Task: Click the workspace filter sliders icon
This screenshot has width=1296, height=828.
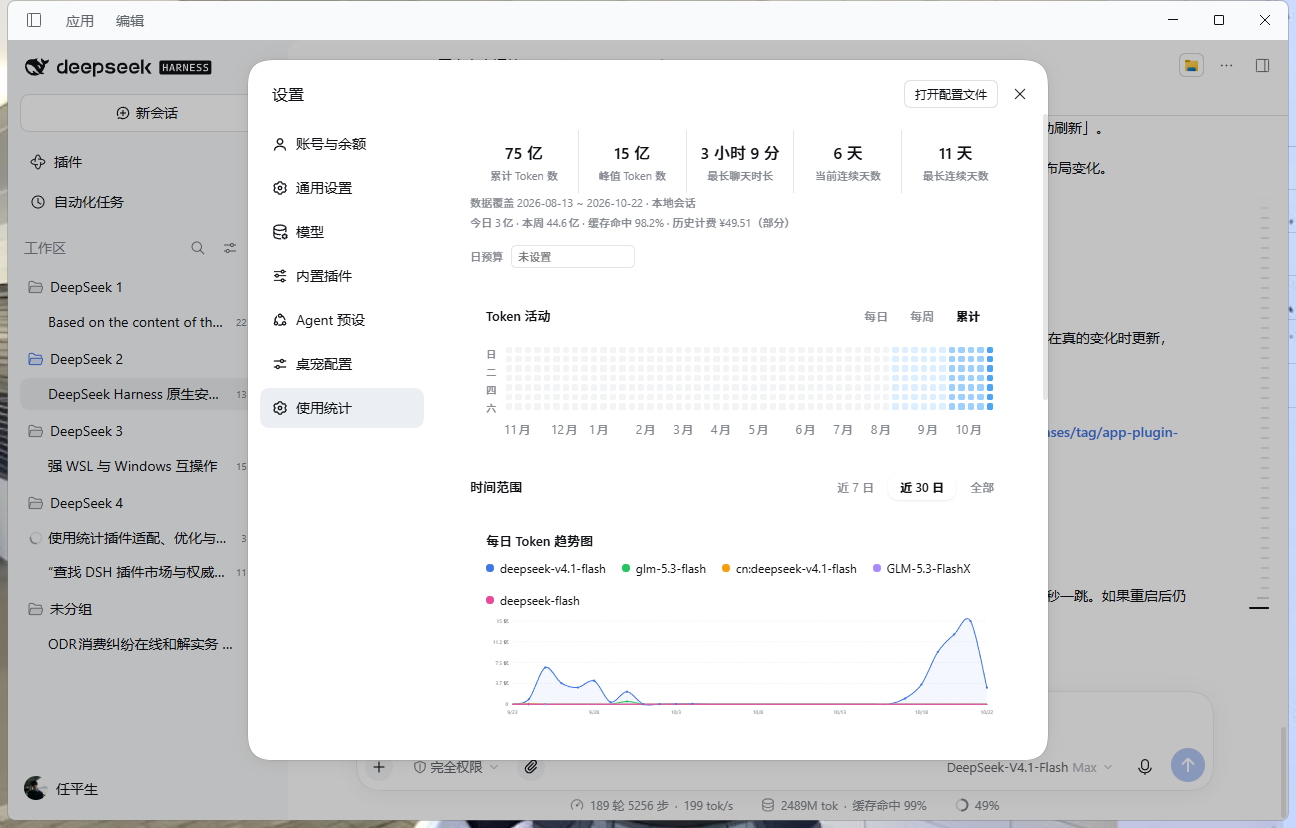Action: (230, 248)
